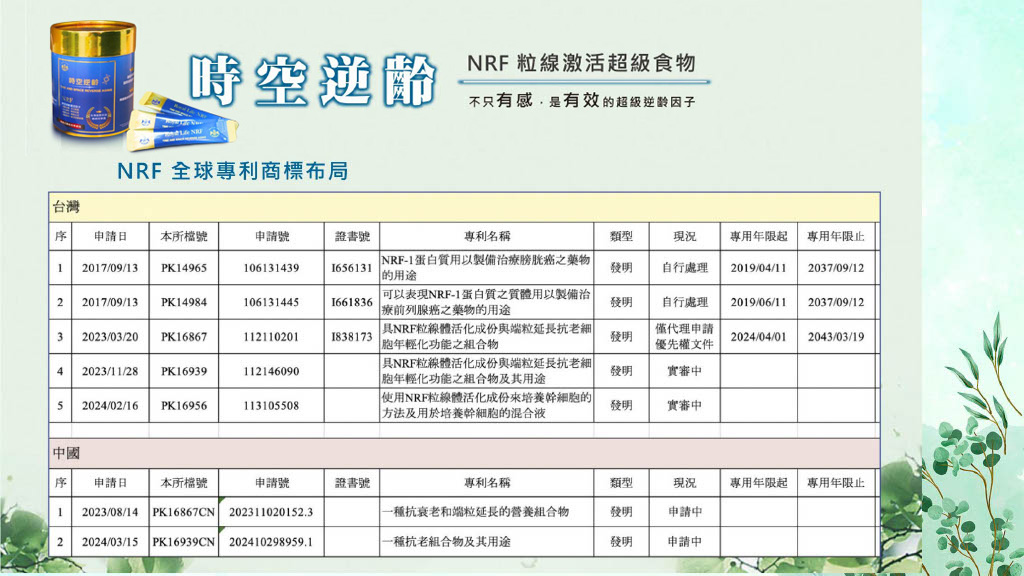Select application date 2023/08/14
1024x576 pixels.
(x=110, y=512)
